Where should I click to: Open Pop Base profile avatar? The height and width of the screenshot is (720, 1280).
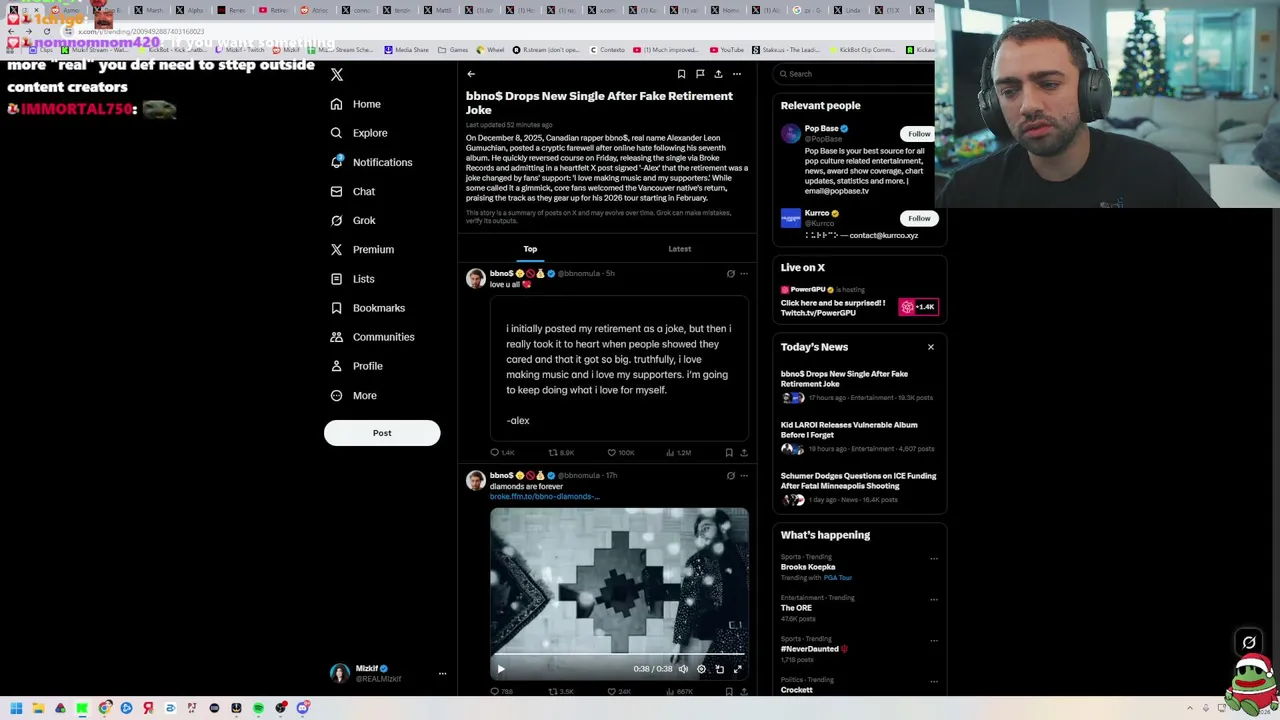point(791,135)
